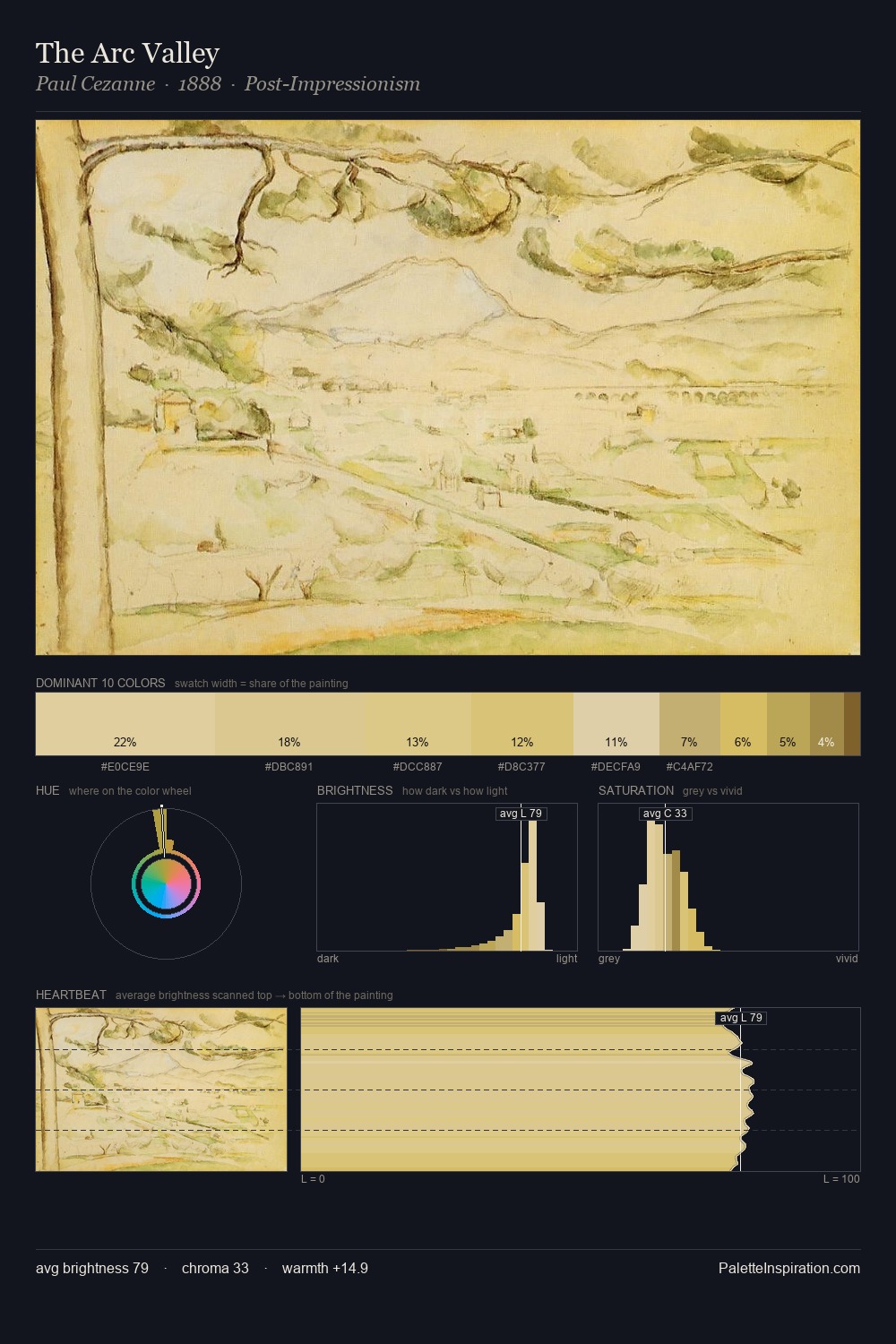Click 'avg L 79' label in Heartbeat chart
Screen dimensions: 896x1344
(741, 1018)
